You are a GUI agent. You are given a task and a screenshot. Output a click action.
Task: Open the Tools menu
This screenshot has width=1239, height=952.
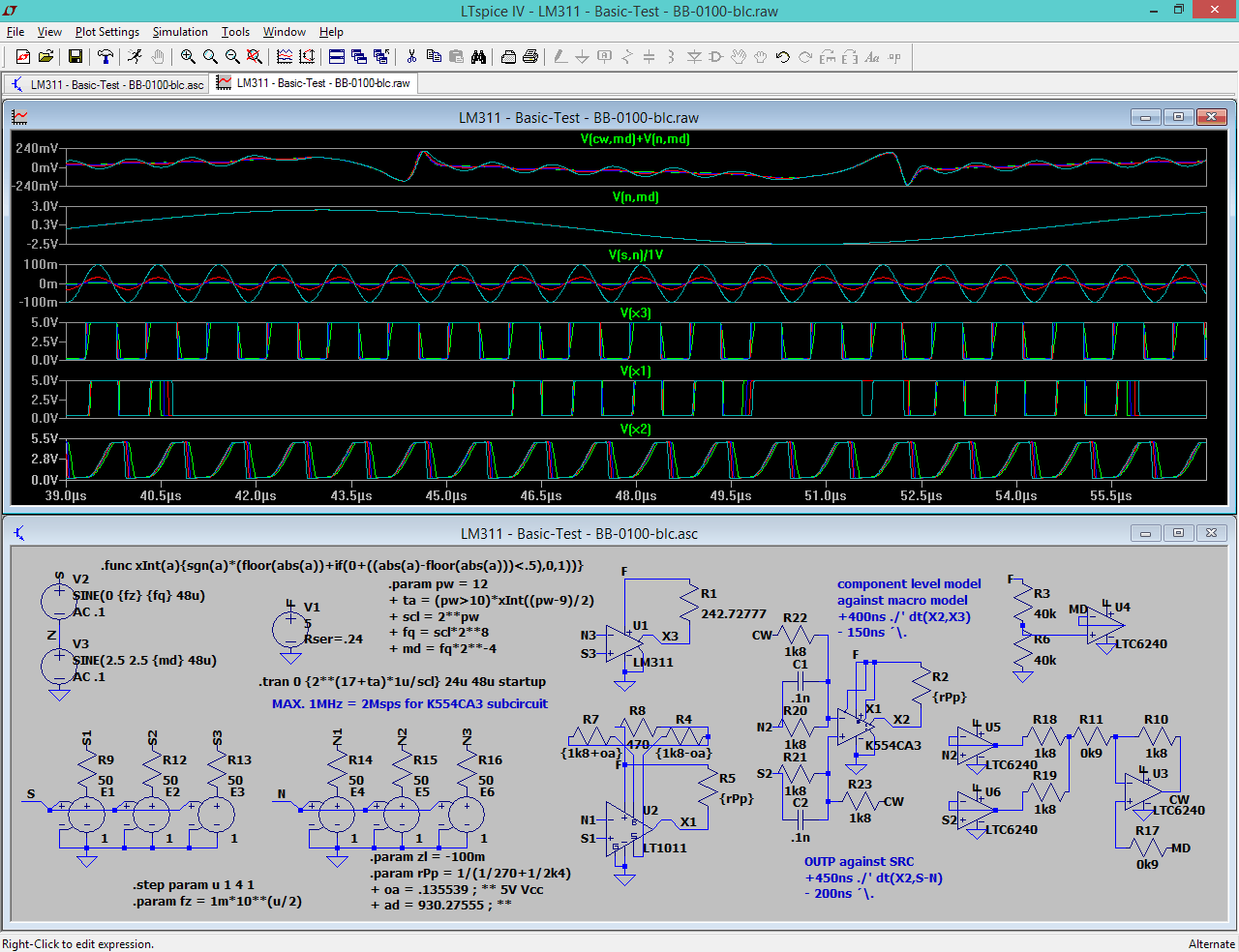point(235,32)
